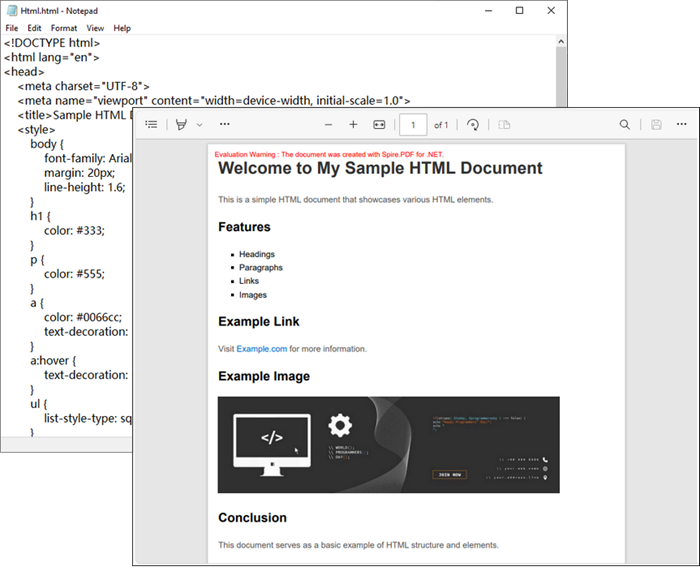Open the Edit menu in Notepad

(x=34, y=28)
